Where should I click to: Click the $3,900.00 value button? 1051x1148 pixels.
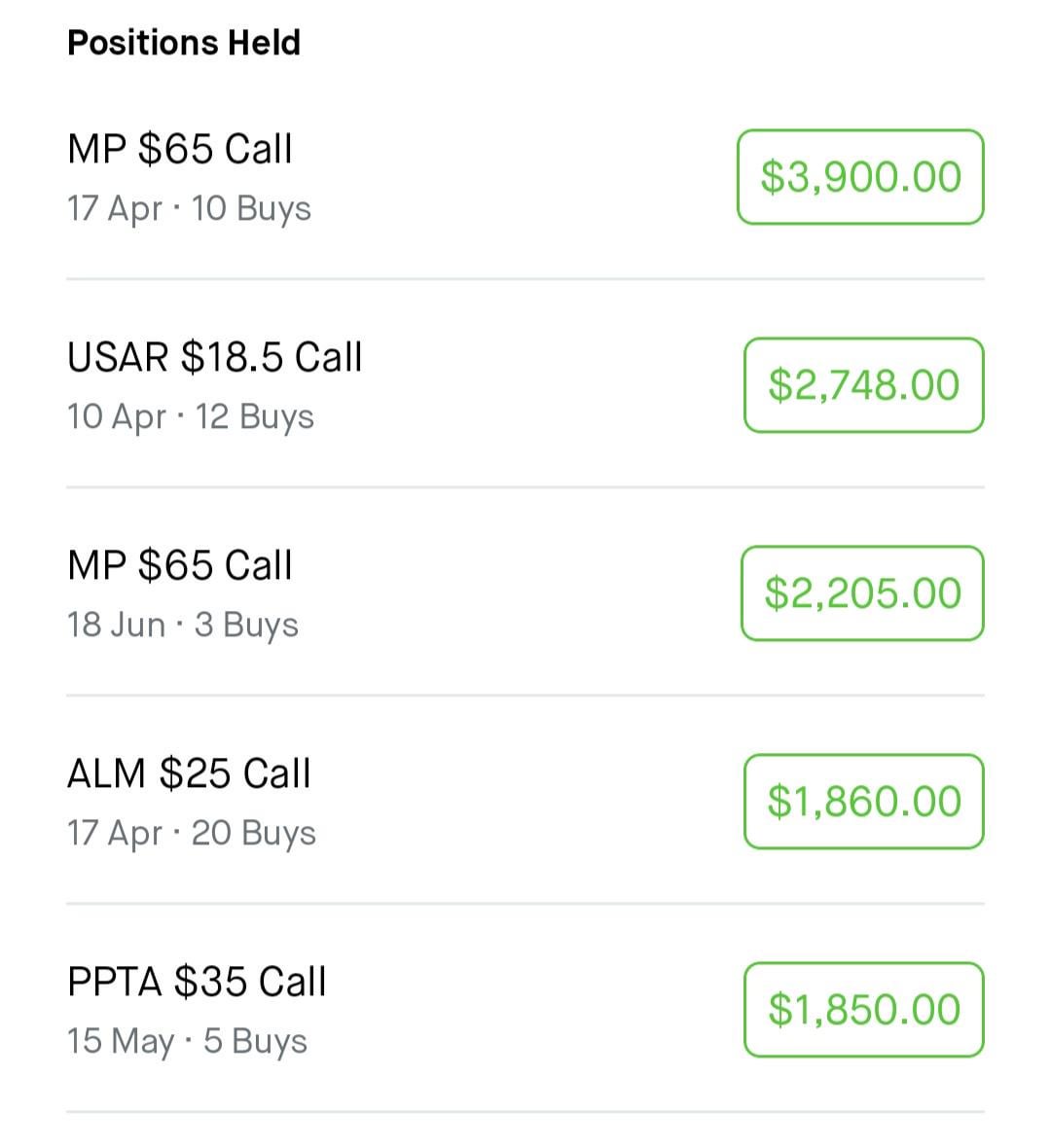pos(860,177)
